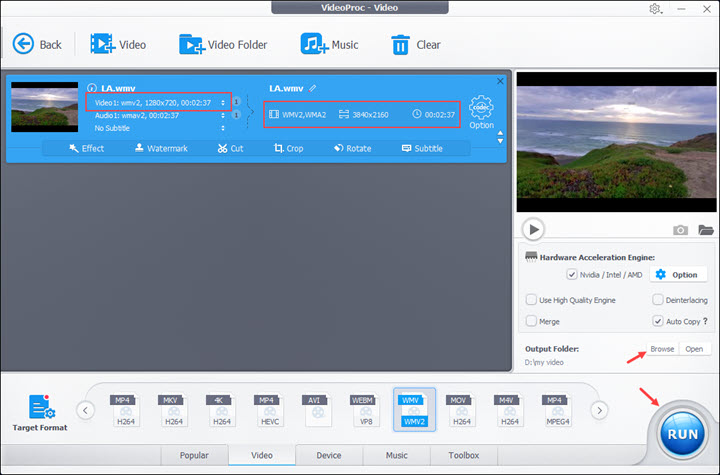The height and width of the screenshot is (475, 720).
Task: Open the snapshot folder icon
Action: pos(706,230)
